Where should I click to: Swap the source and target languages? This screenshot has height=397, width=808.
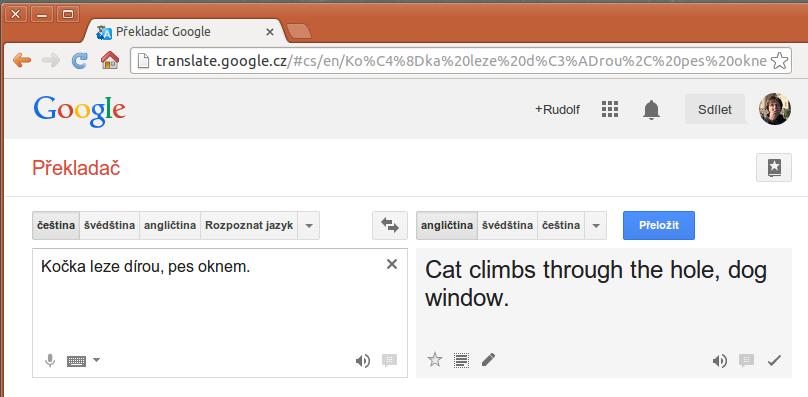point(390,225)
